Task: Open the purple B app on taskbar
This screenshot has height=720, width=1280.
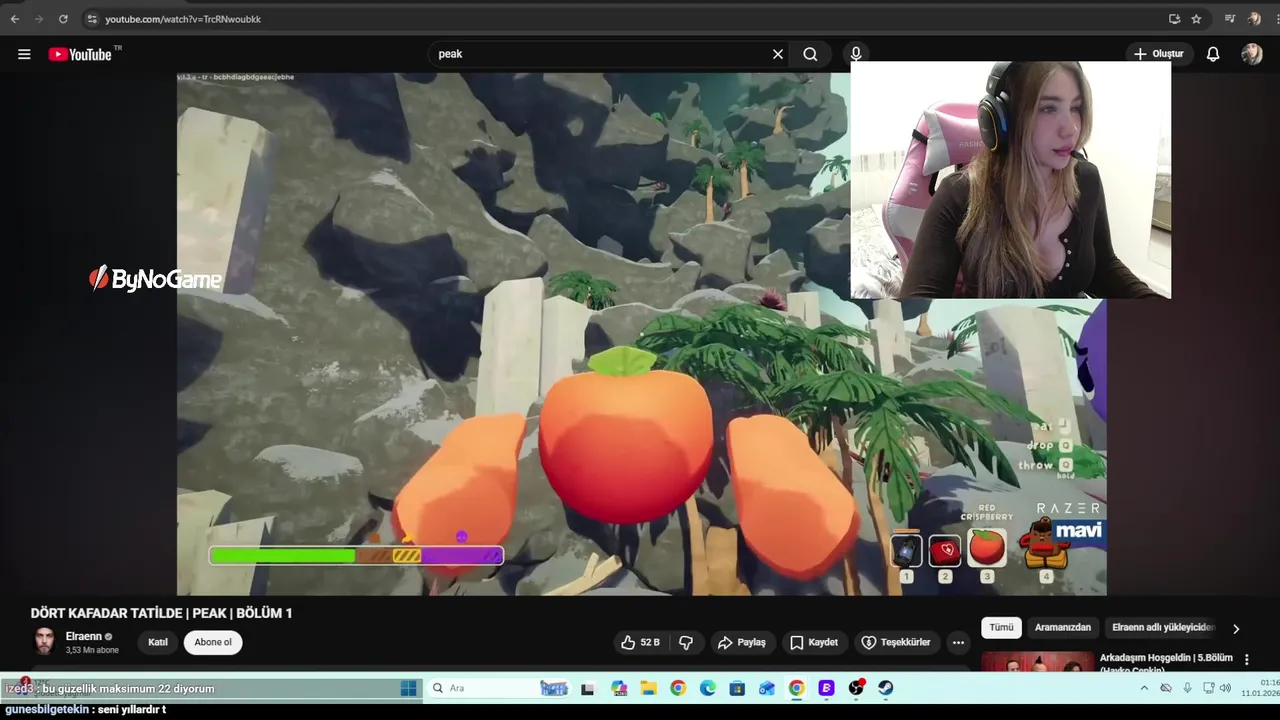Action: click(x=826, y=688)
